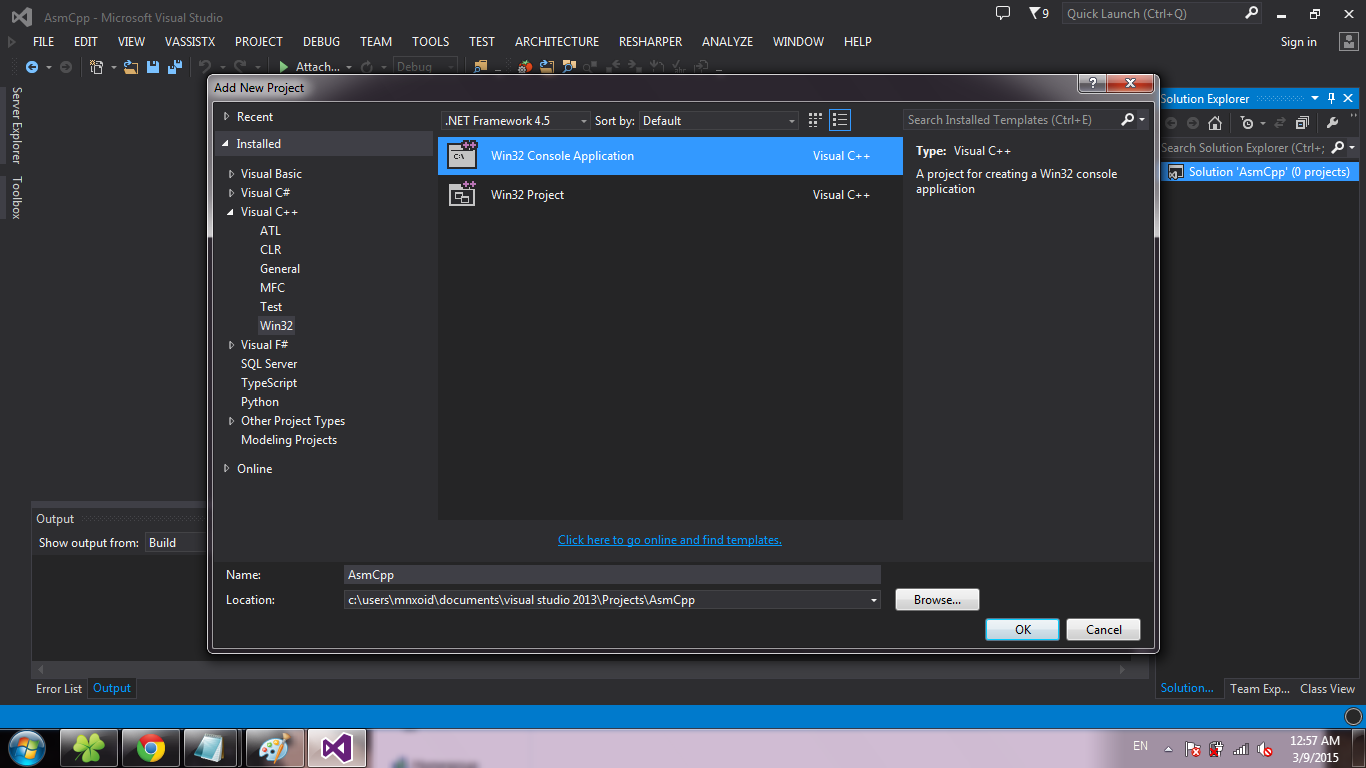Open the Show output from Build dropdown
Viewport: 1366px width, 768px height.
tap(175, 543)
